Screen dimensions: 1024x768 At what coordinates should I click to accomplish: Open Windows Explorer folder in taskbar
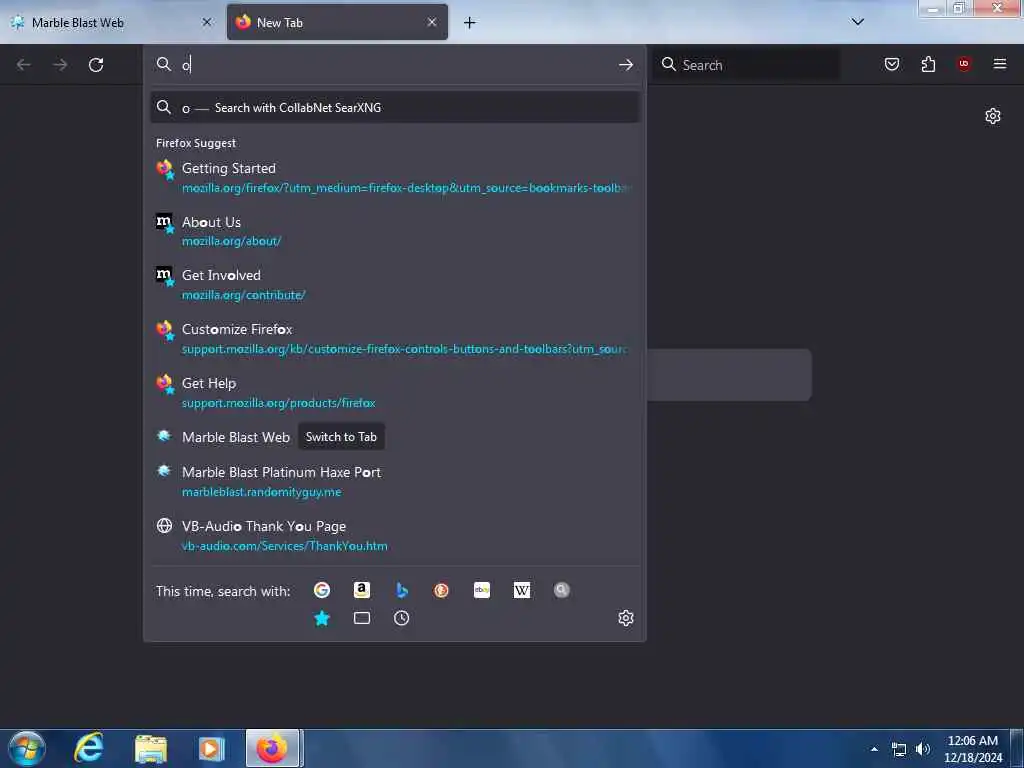151,749
